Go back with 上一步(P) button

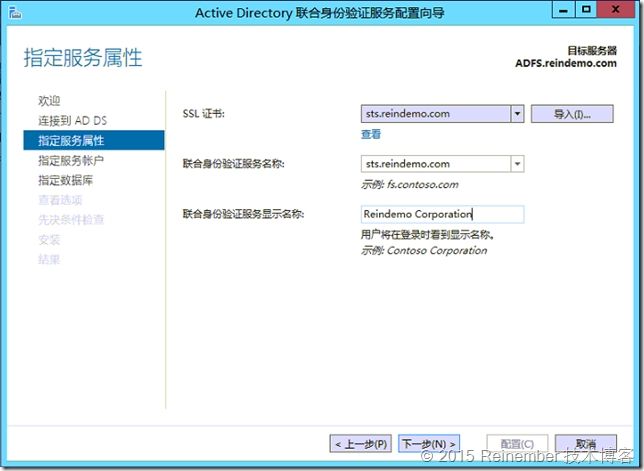(361, 444)
